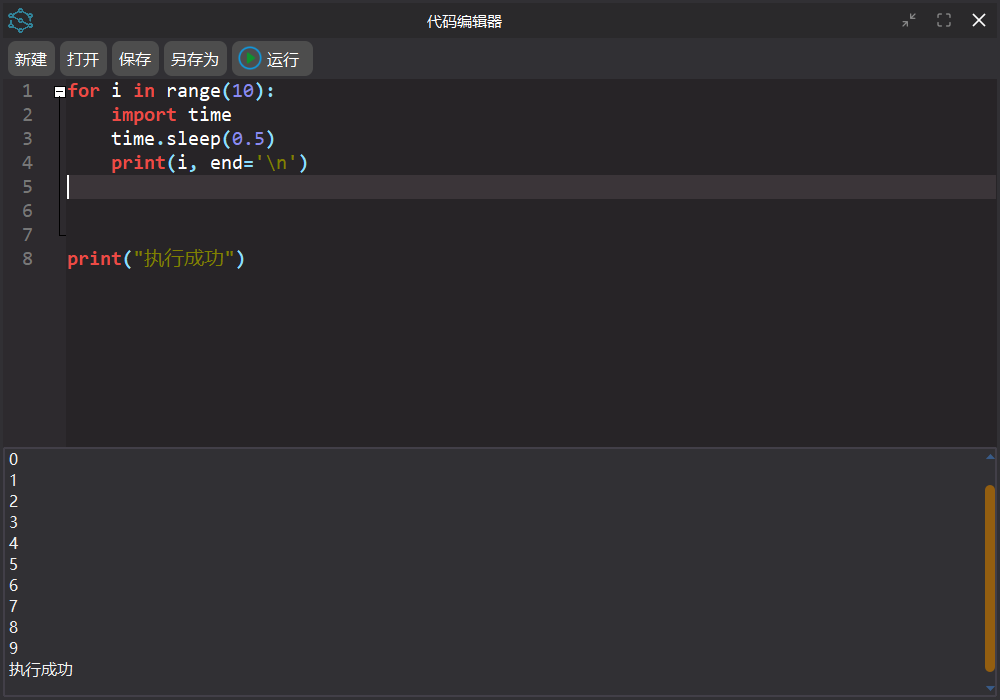
Task: Close the code editor window
Action: (x=979, y=20)
